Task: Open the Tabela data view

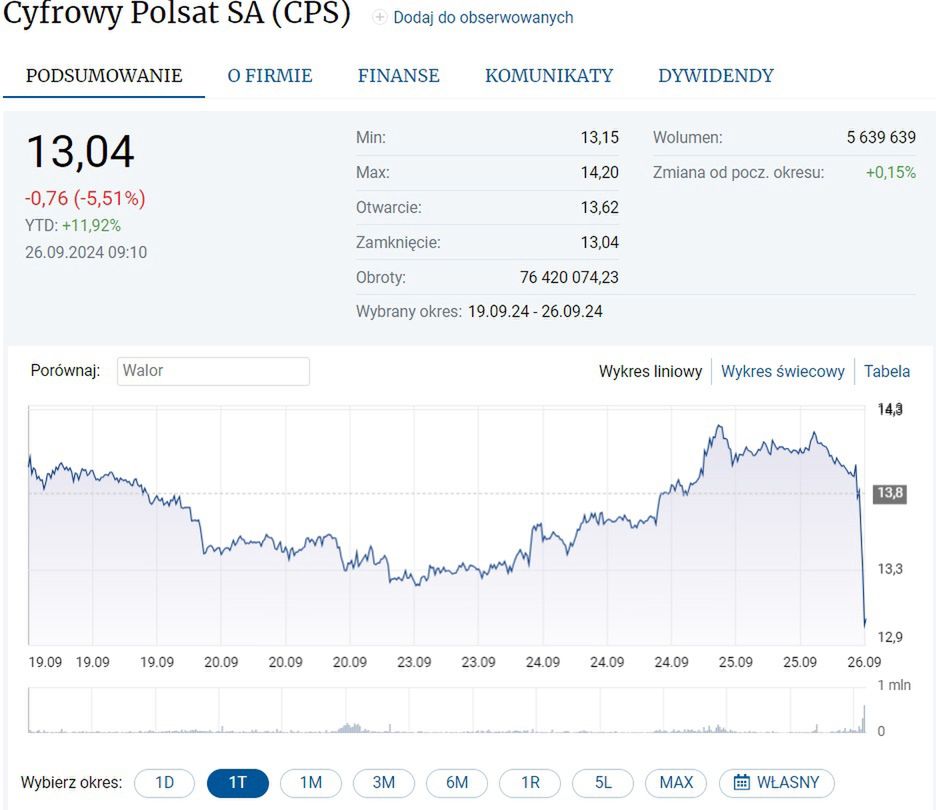Action: click(x=887, y=371)
